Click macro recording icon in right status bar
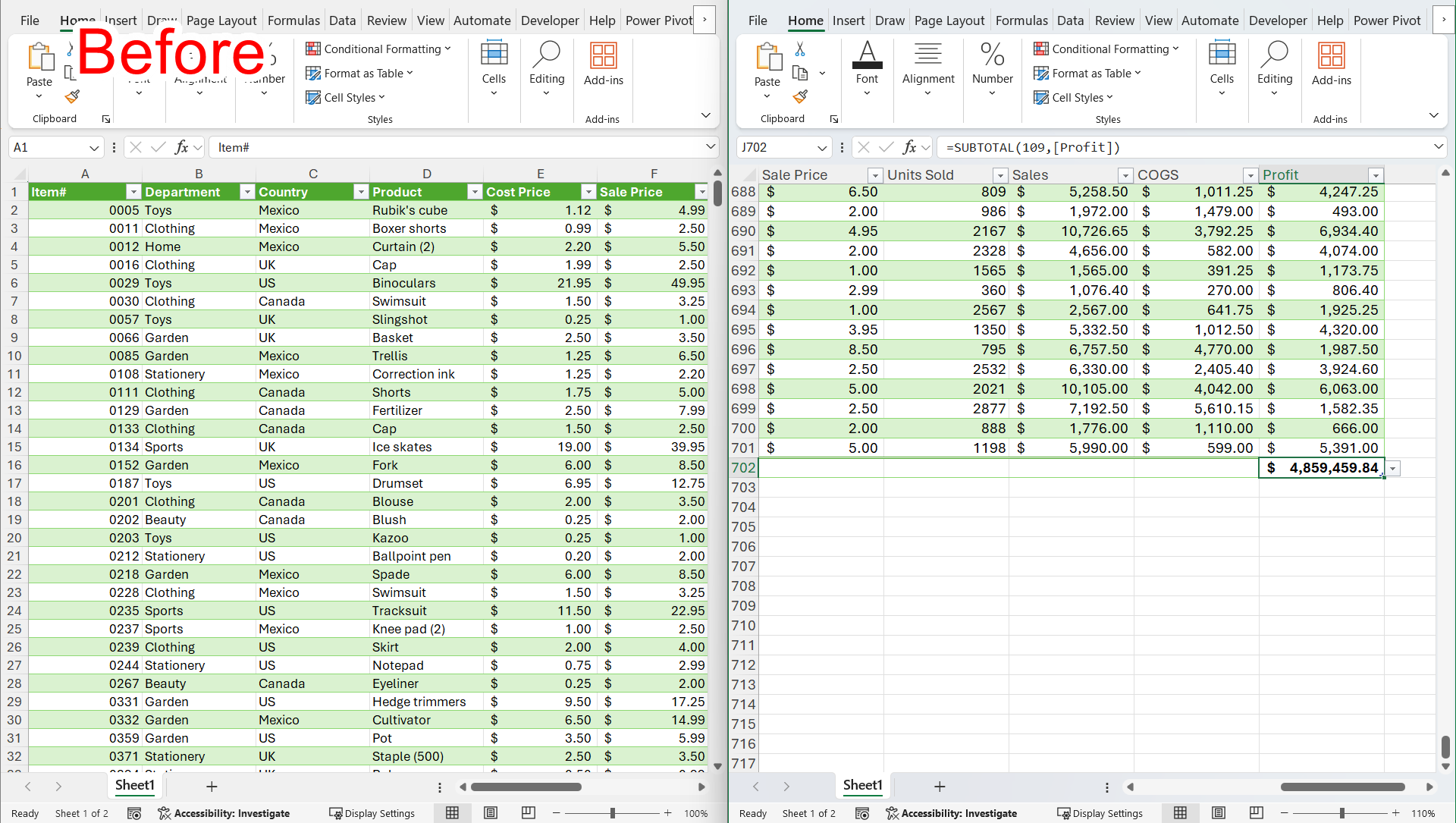Screen dimensions: 1456x823 pyautogui.click(x=862, y=813)
